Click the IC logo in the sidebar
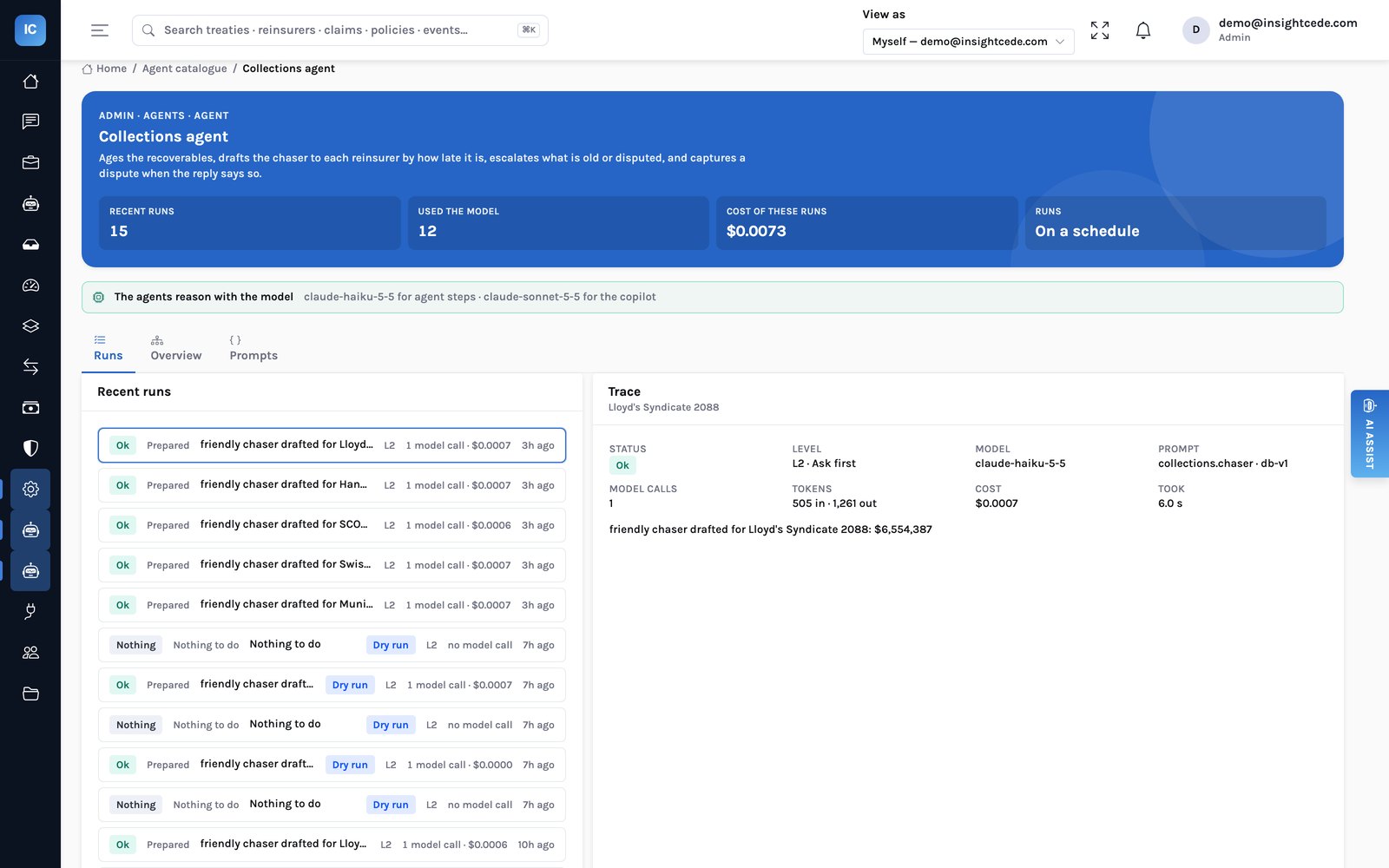 pyautogui.click(x=30, y=30)
